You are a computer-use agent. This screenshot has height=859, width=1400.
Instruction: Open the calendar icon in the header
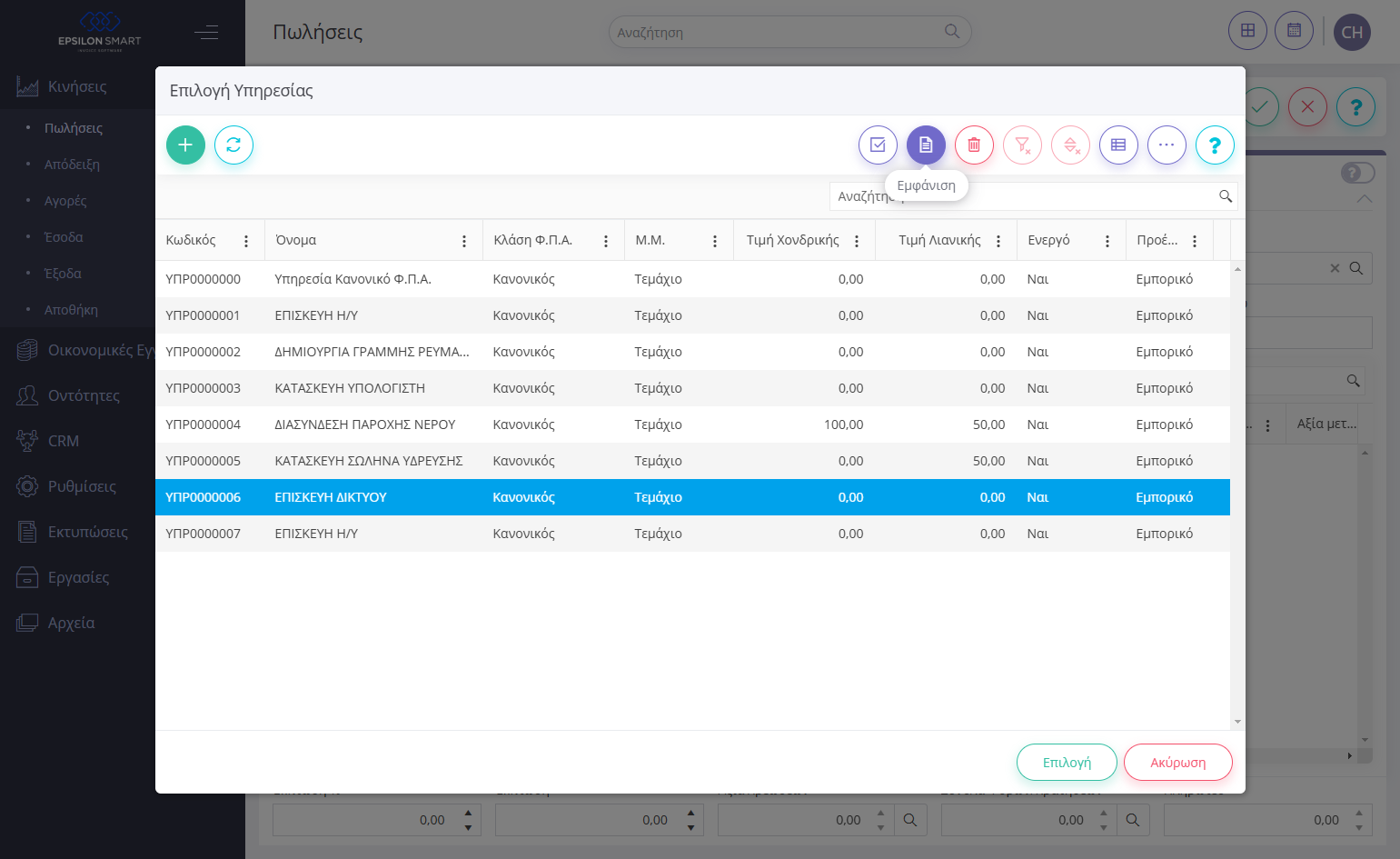click(x=1294, y=31)
